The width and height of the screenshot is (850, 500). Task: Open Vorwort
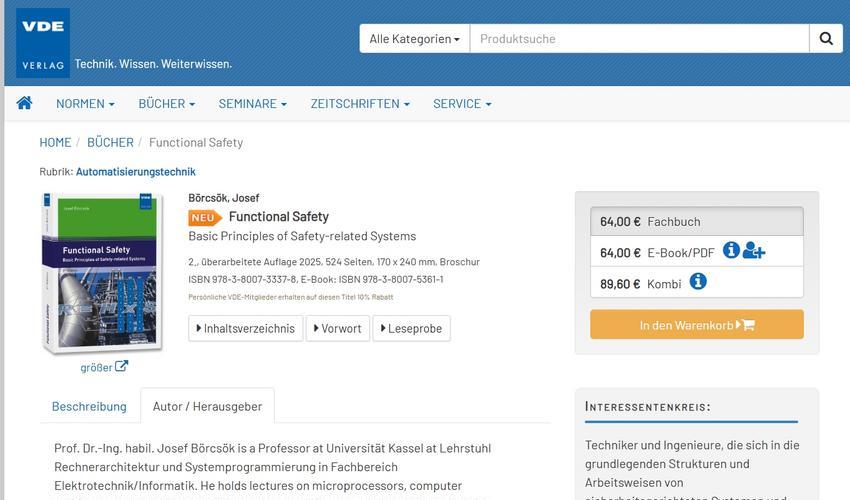coord(338,328)
